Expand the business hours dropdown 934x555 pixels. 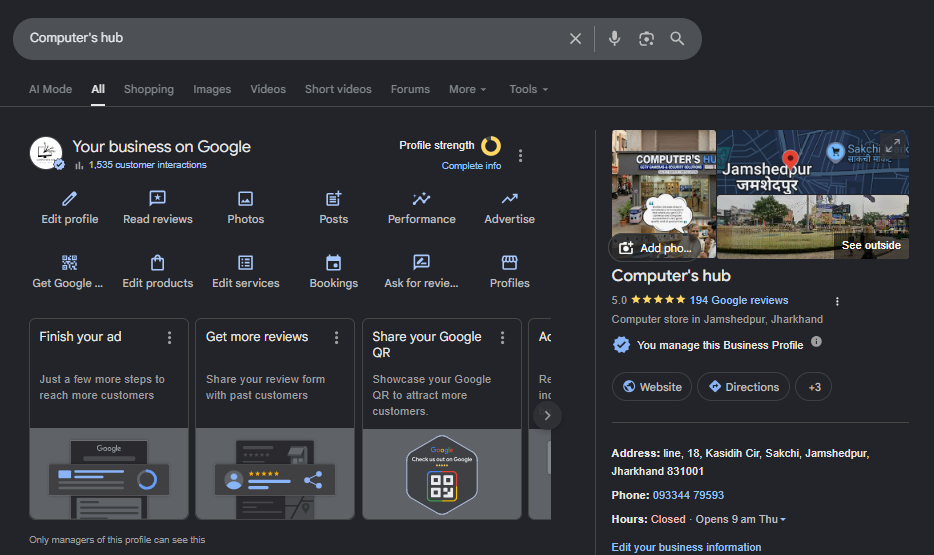(783, 520)
